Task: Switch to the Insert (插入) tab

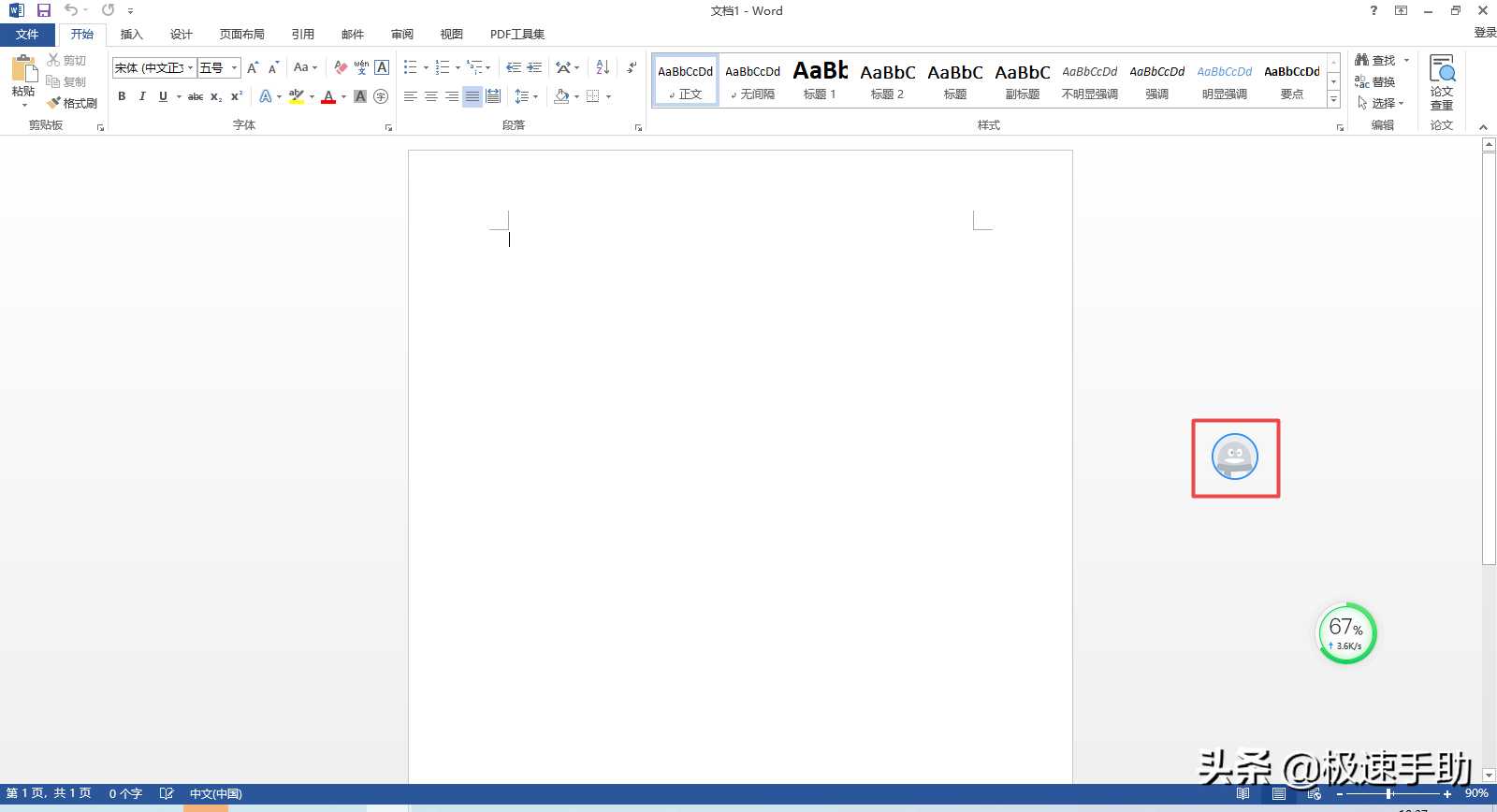Action: click(x=132, y=35)
